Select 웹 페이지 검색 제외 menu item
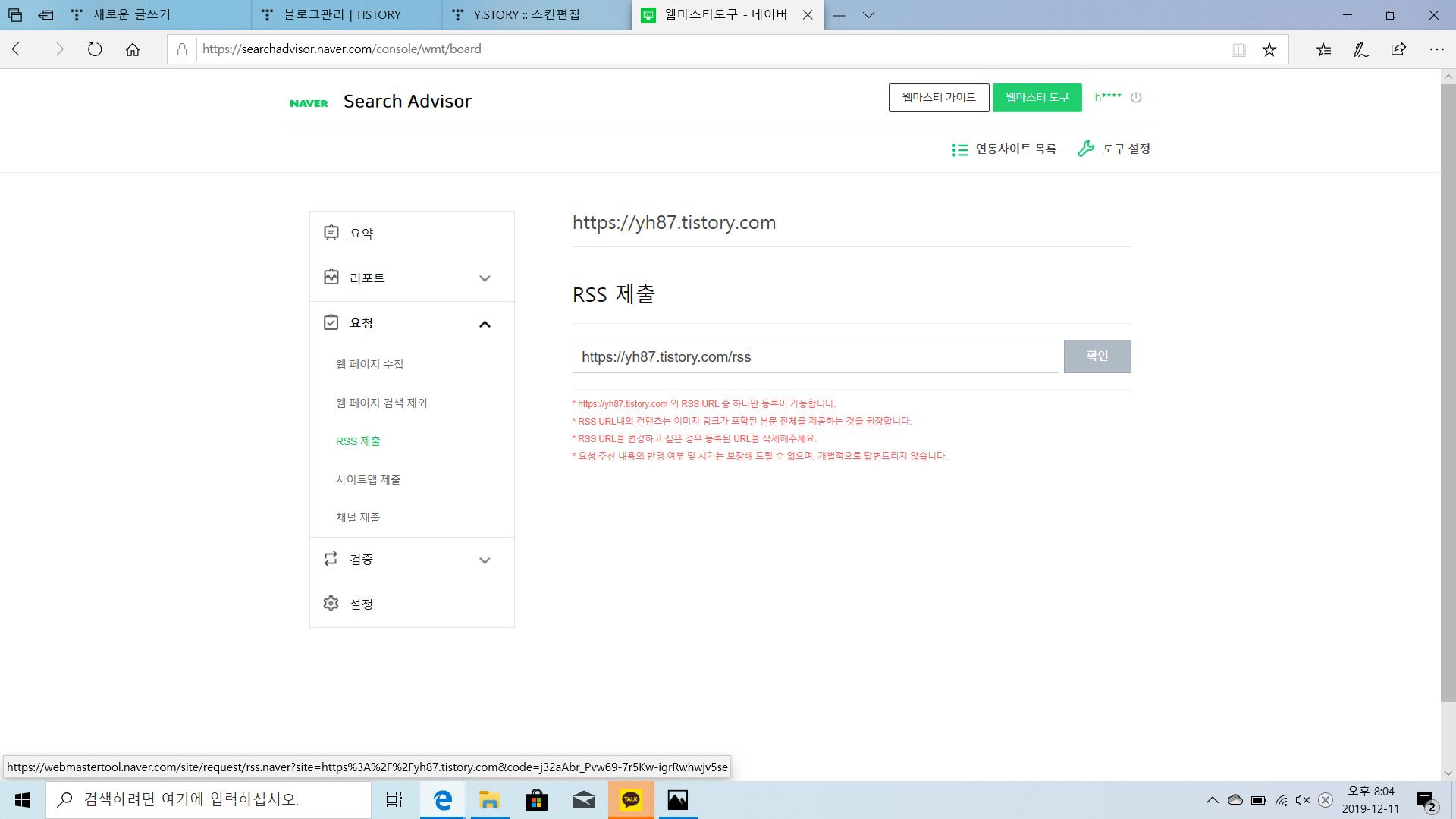This screenshot has width=1456, height=819. (381, 403)
